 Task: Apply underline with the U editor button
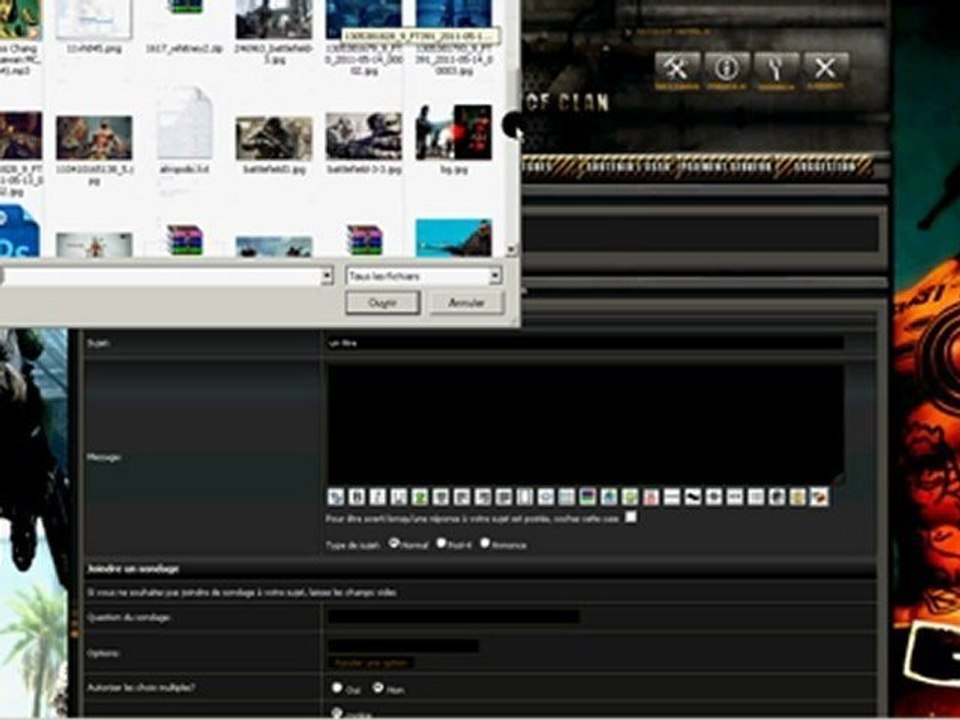399,497
